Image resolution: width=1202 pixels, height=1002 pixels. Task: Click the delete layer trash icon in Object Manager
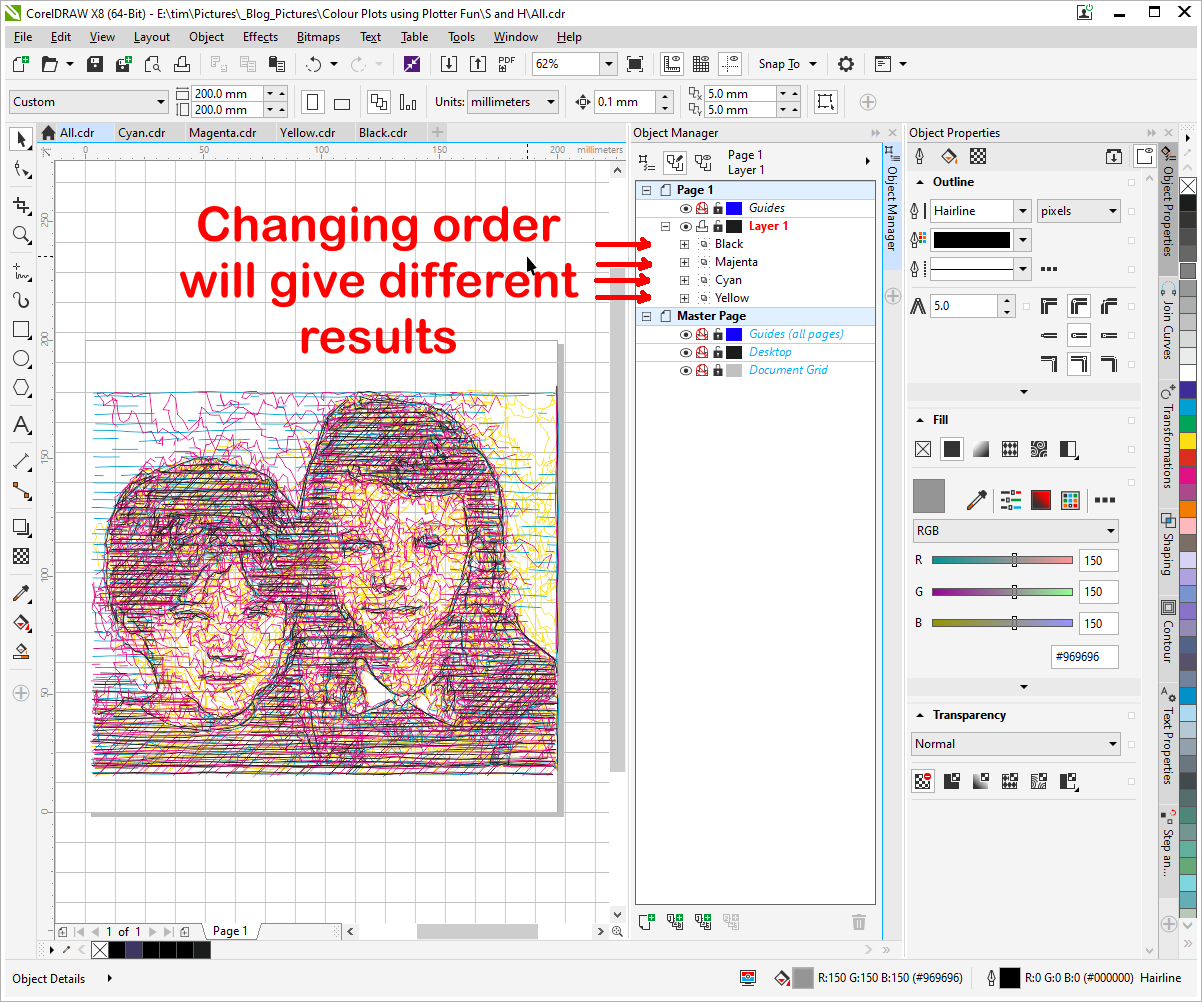coord(859,921)
